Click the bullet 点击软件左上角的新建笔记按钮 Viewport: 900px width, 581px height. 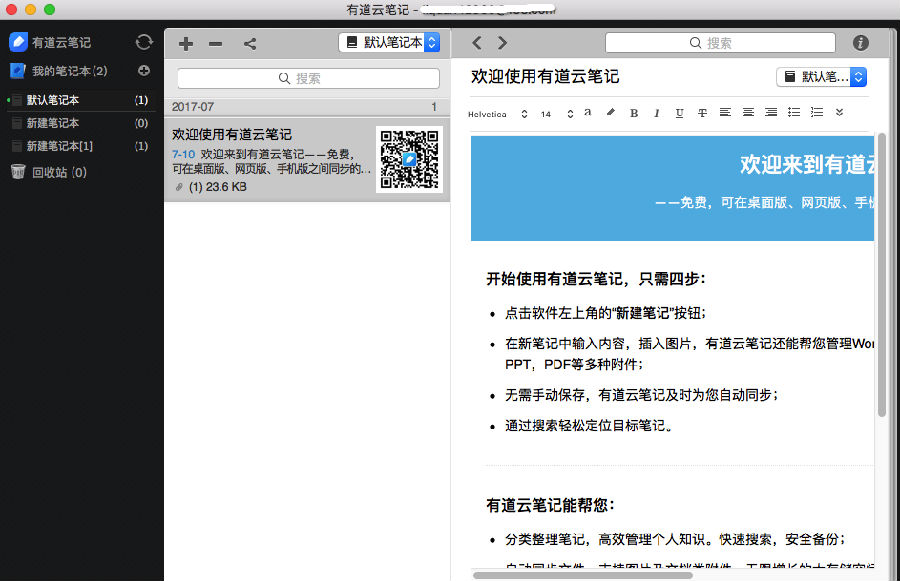click(606, 313)
